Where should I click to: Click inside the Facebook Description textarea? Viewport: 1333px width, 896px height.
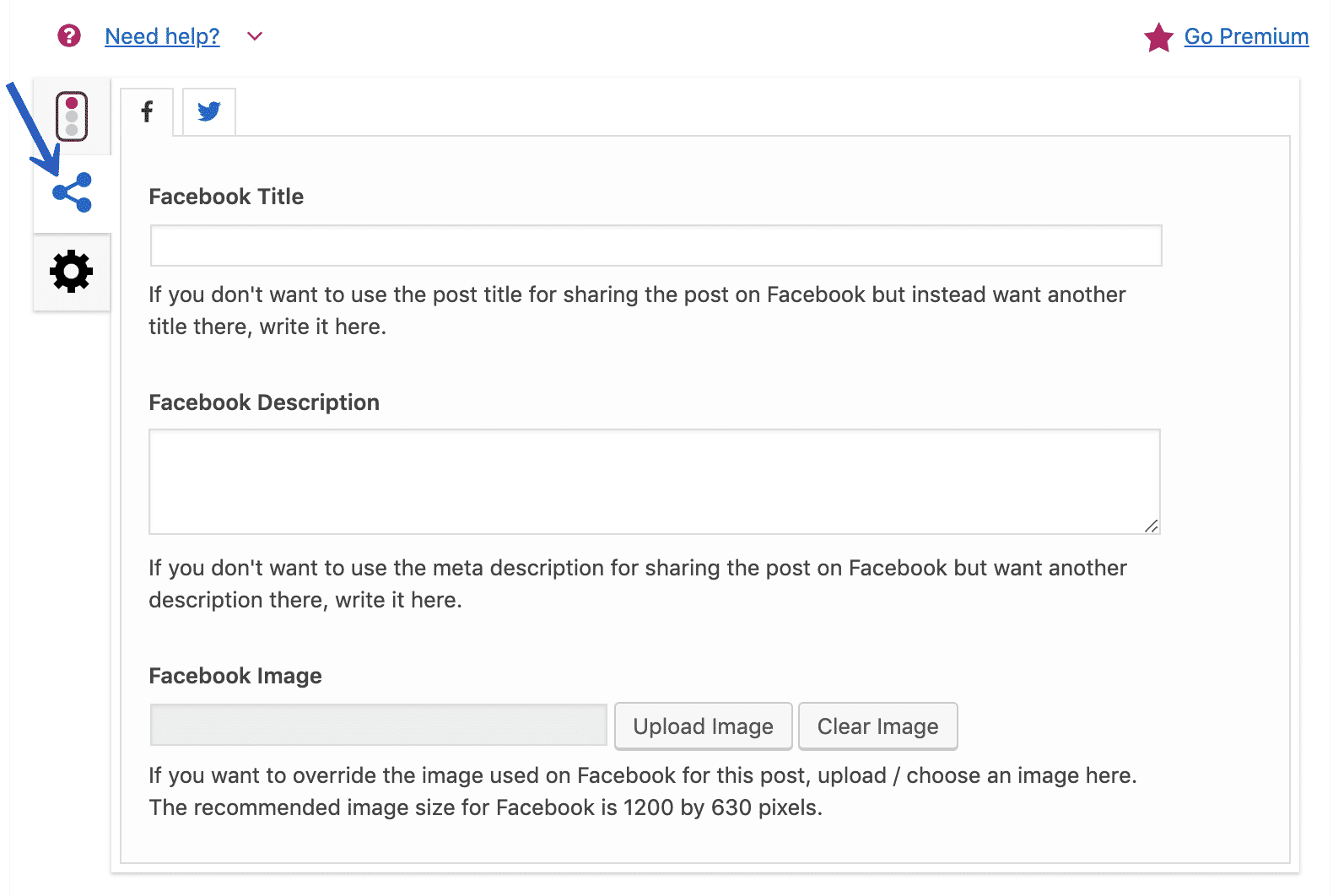pos(654,481)
